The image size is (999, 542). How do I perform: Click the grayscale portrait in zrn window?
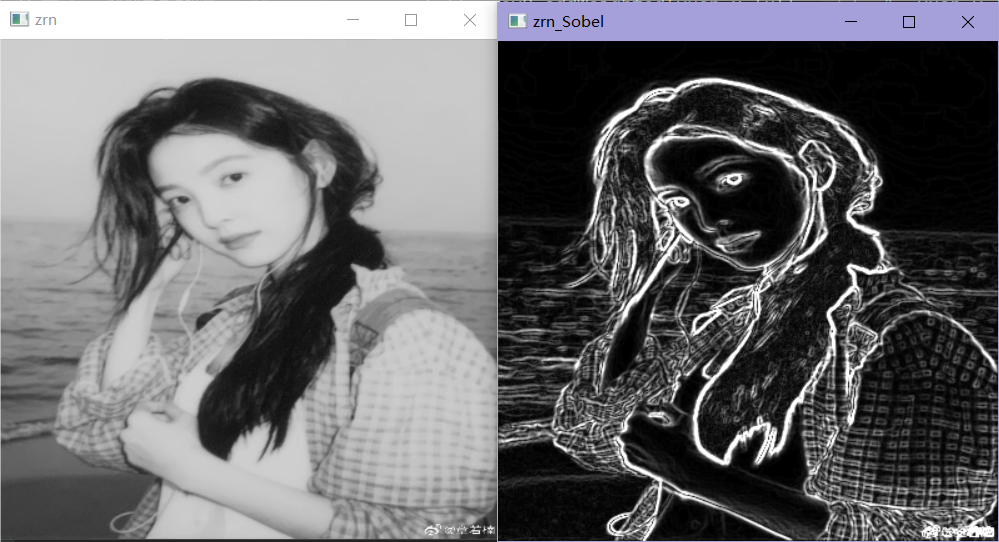coord(248,289)
